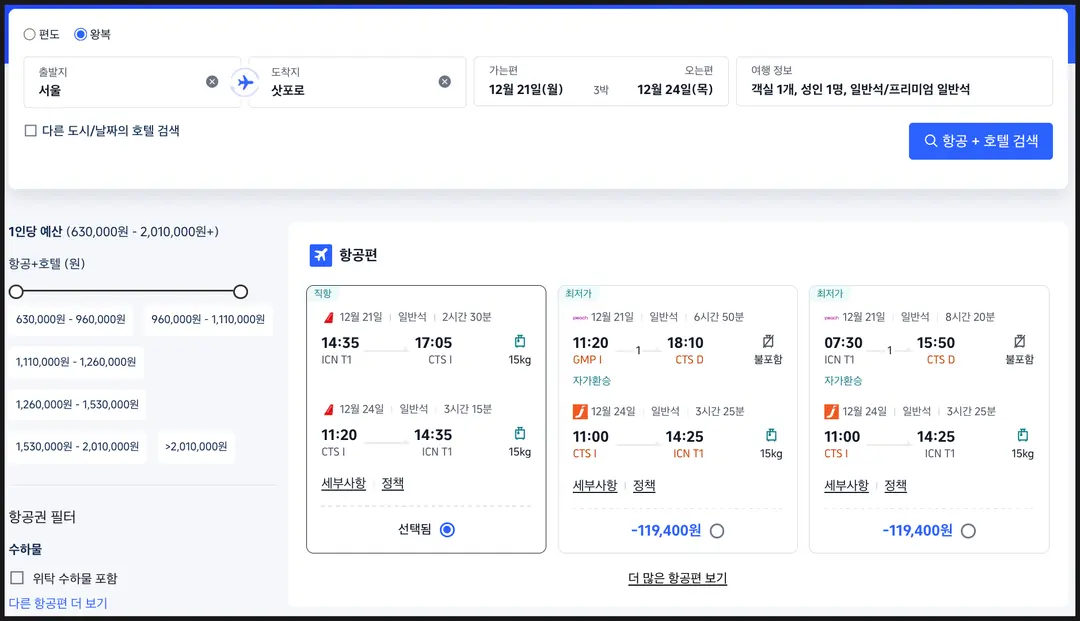Screen dimensions: 1080x621
Task: Clear the 서울 departure field
Action: pyautogui.click(x=212, y=82)
